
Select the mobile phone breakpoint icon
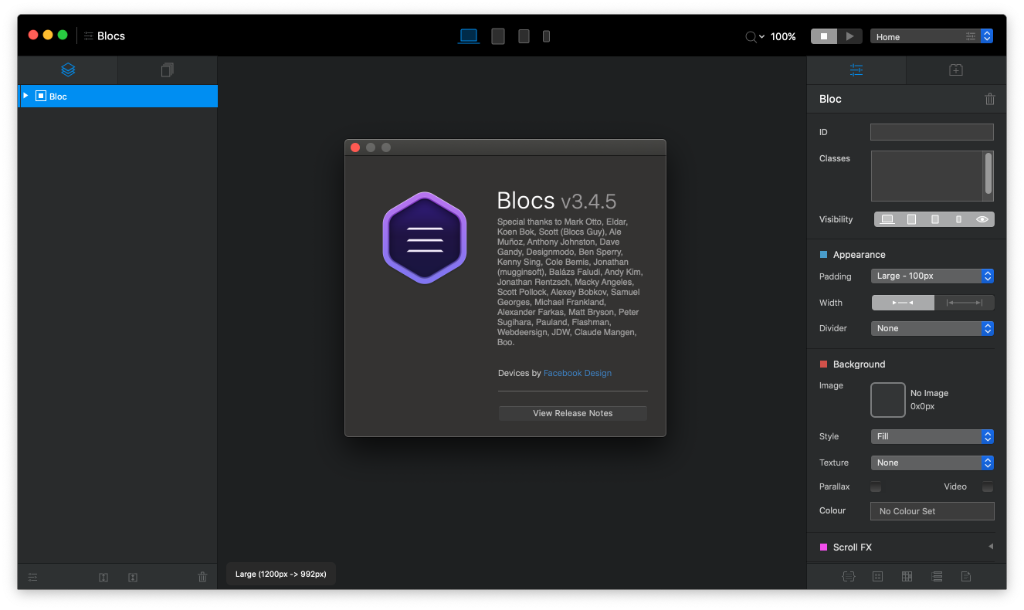pyautogui.click(x=547, y=37)
